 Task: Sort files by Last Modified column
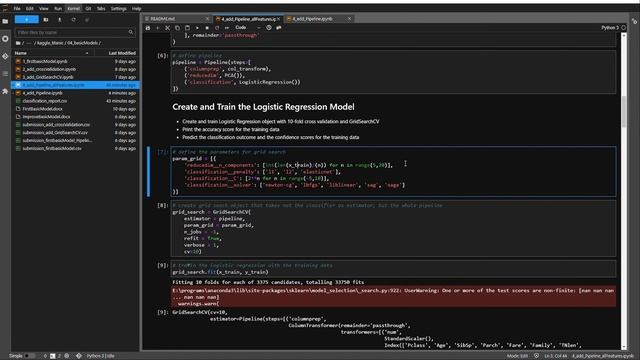click(117, 53)
